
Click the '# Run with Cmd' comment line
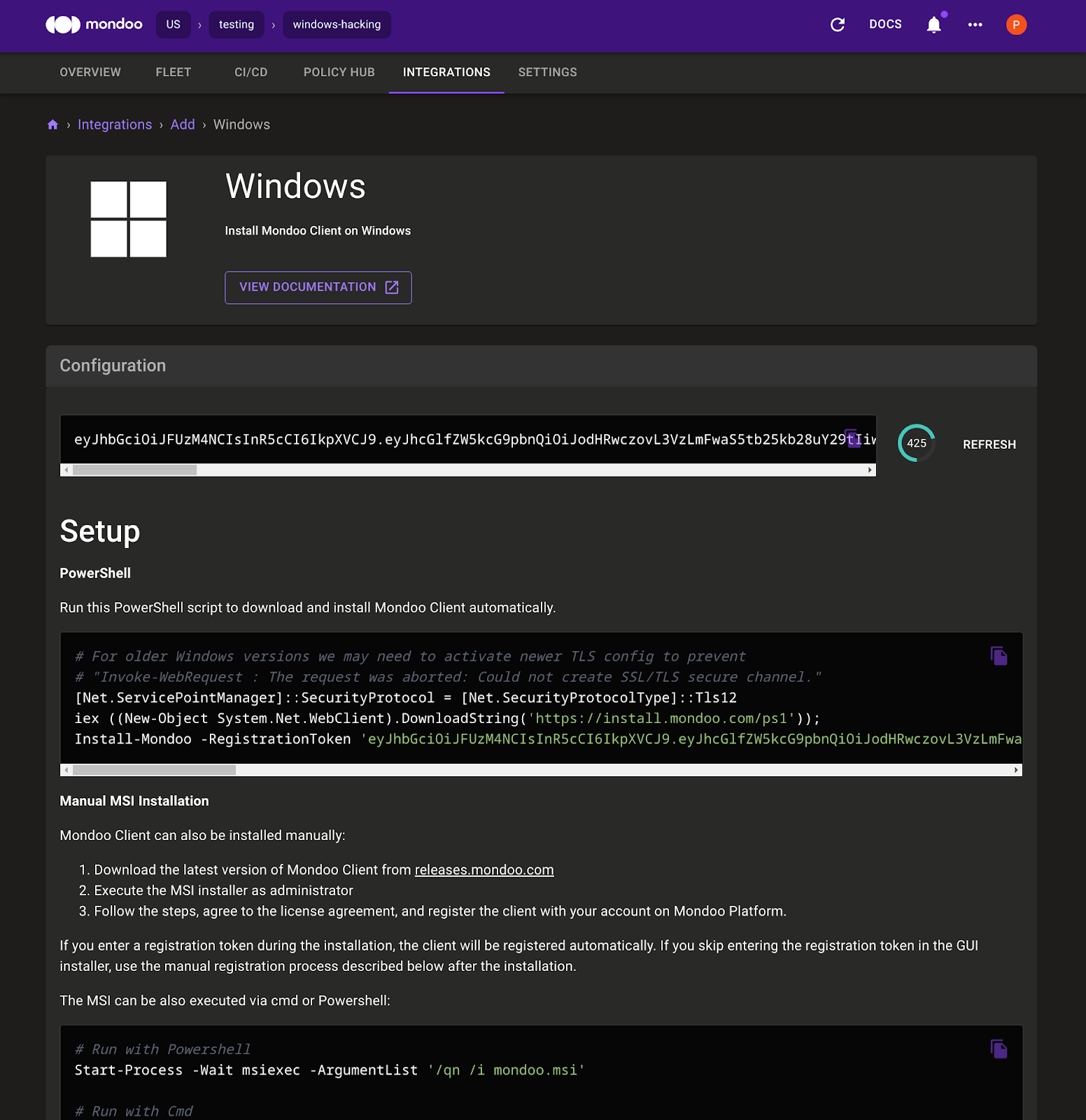[x=134, y=1111]
